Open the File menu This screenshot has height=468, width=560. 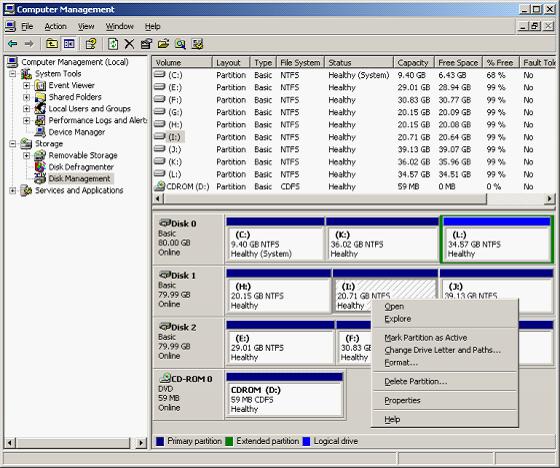[27, 26]
